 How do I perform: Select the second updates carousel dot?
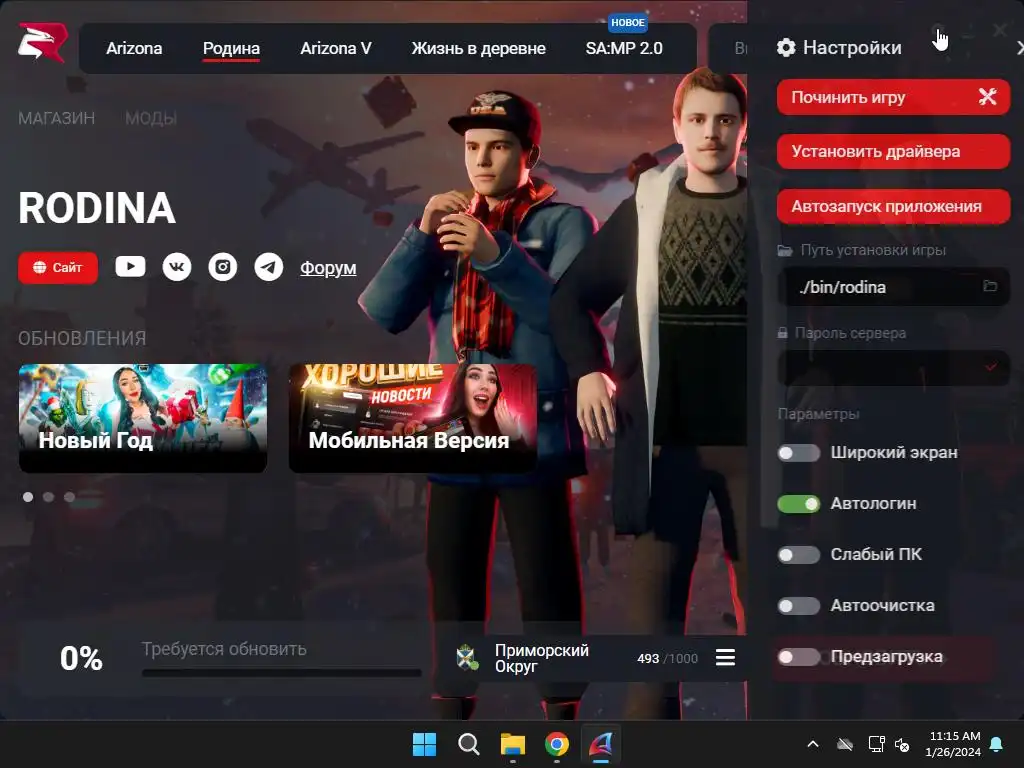[x=48, y=497]
